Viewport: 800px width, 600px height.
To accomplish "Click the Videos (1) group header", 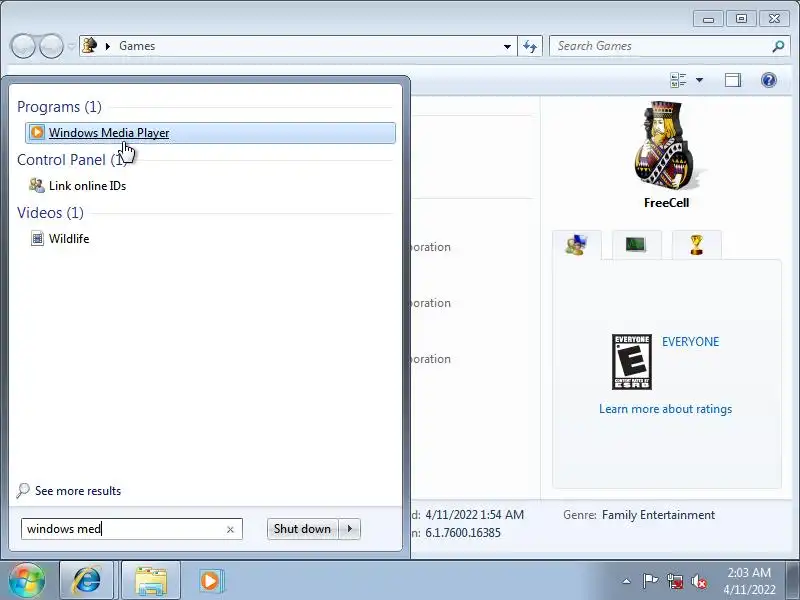I will (50, 213).
